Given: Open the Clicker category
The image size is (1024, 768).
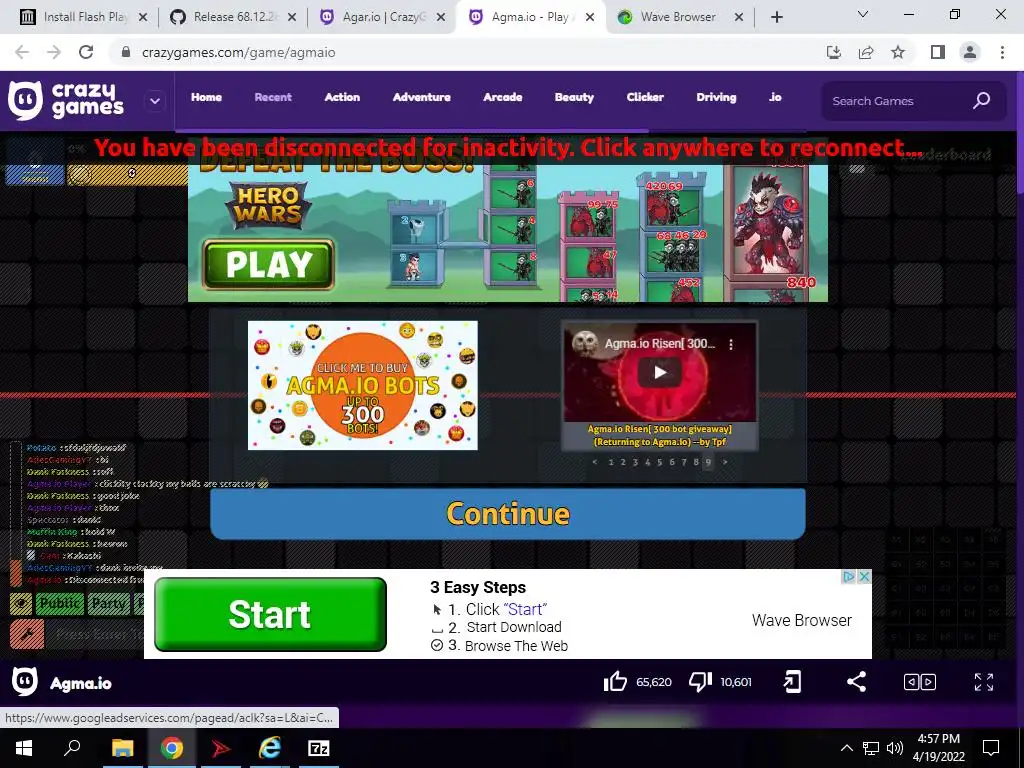Looking at the screenshot, I should 645,97.
